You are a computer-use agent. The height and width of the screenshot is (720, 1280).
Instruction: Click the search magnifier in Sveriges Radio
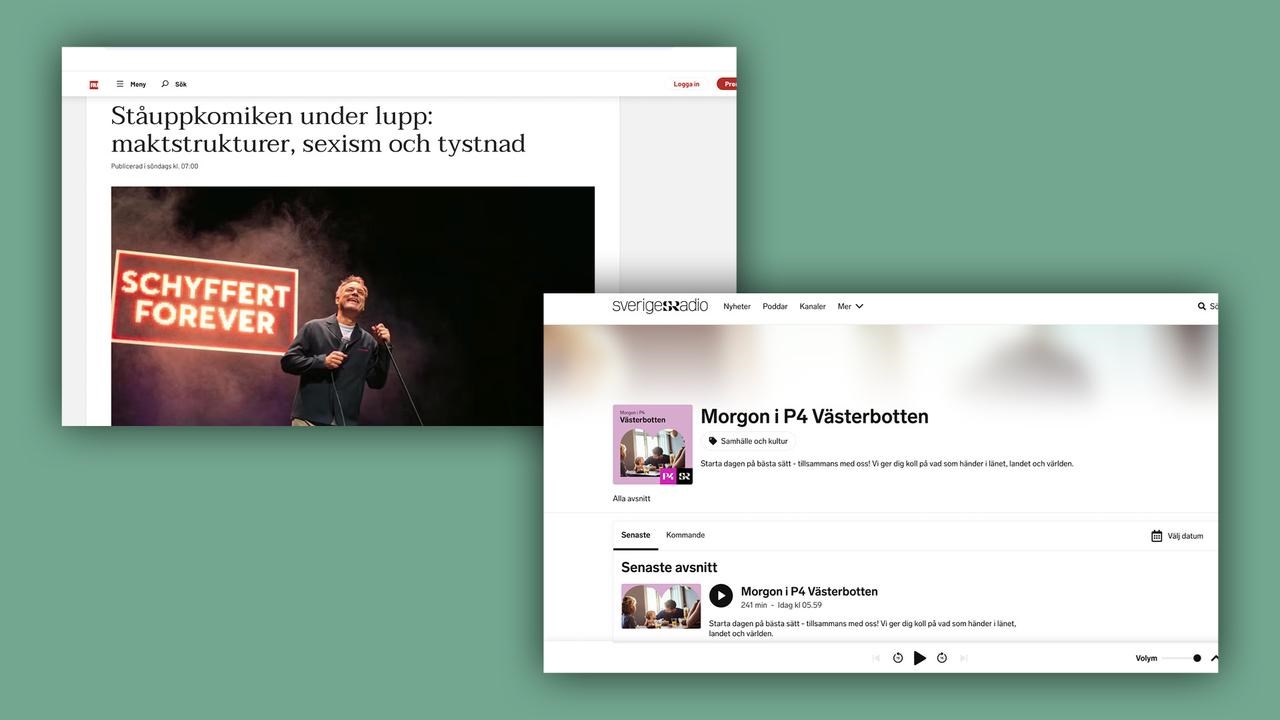(1202, 306)
